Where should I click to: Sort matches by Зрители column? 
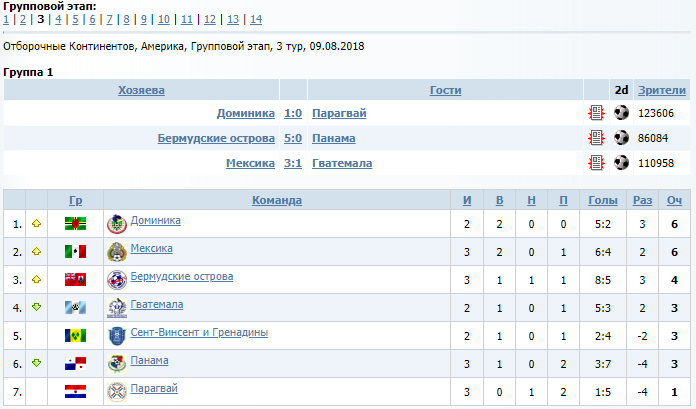pyautogui.click(x=662, y=90)
